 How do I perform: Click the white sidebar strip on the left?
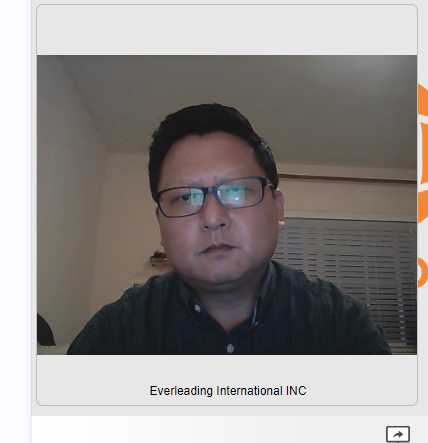click(x=16, y=221)
